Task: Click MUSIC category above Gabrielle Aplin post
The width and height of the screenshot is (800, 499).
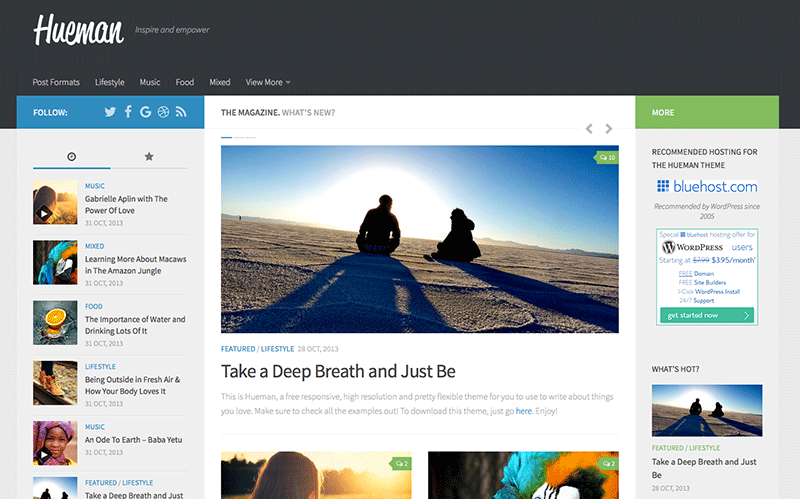Action: point(95,186)
